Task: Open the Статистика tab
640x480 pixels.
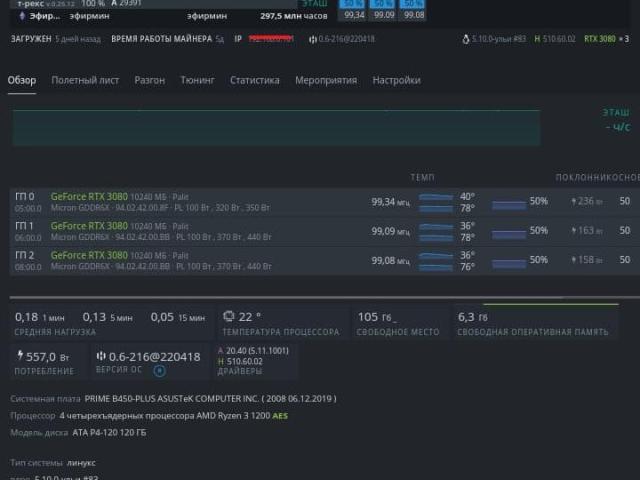Action: point(254,80)
